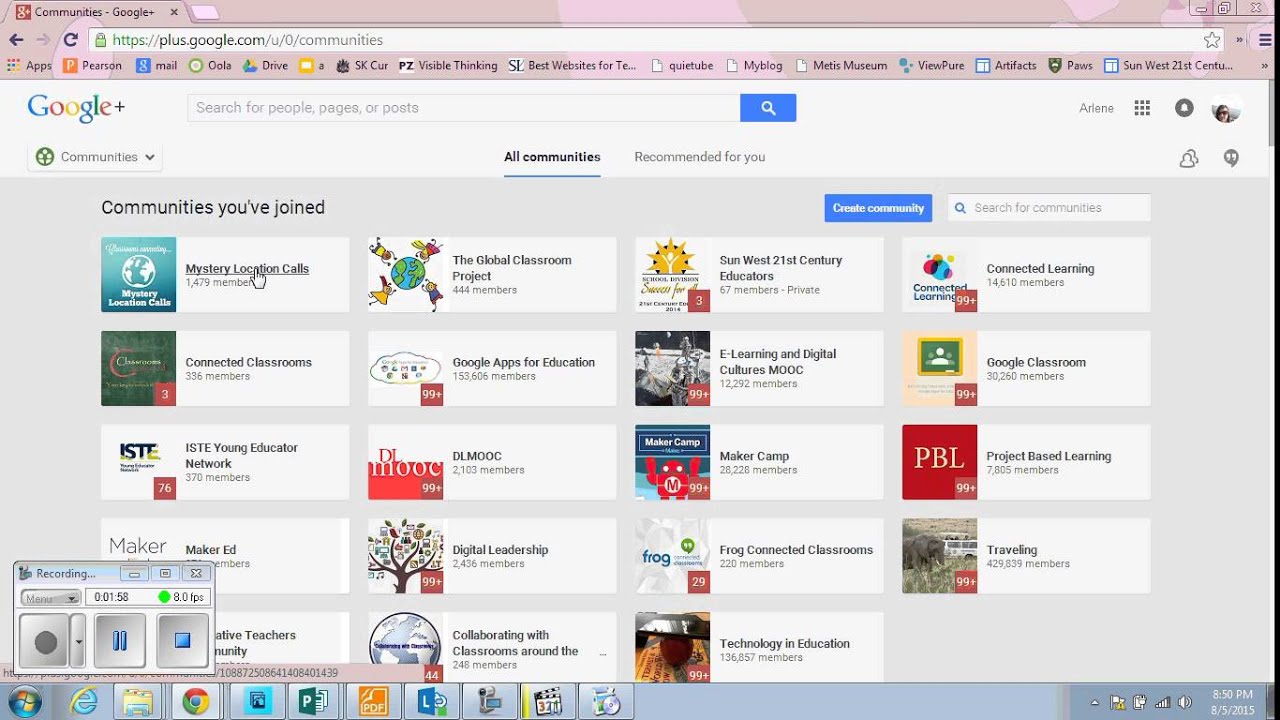Open Chrome from the taskbar
Image resolution: width=1280 pixels, height=720 pixels.
(x=196, y=702)
